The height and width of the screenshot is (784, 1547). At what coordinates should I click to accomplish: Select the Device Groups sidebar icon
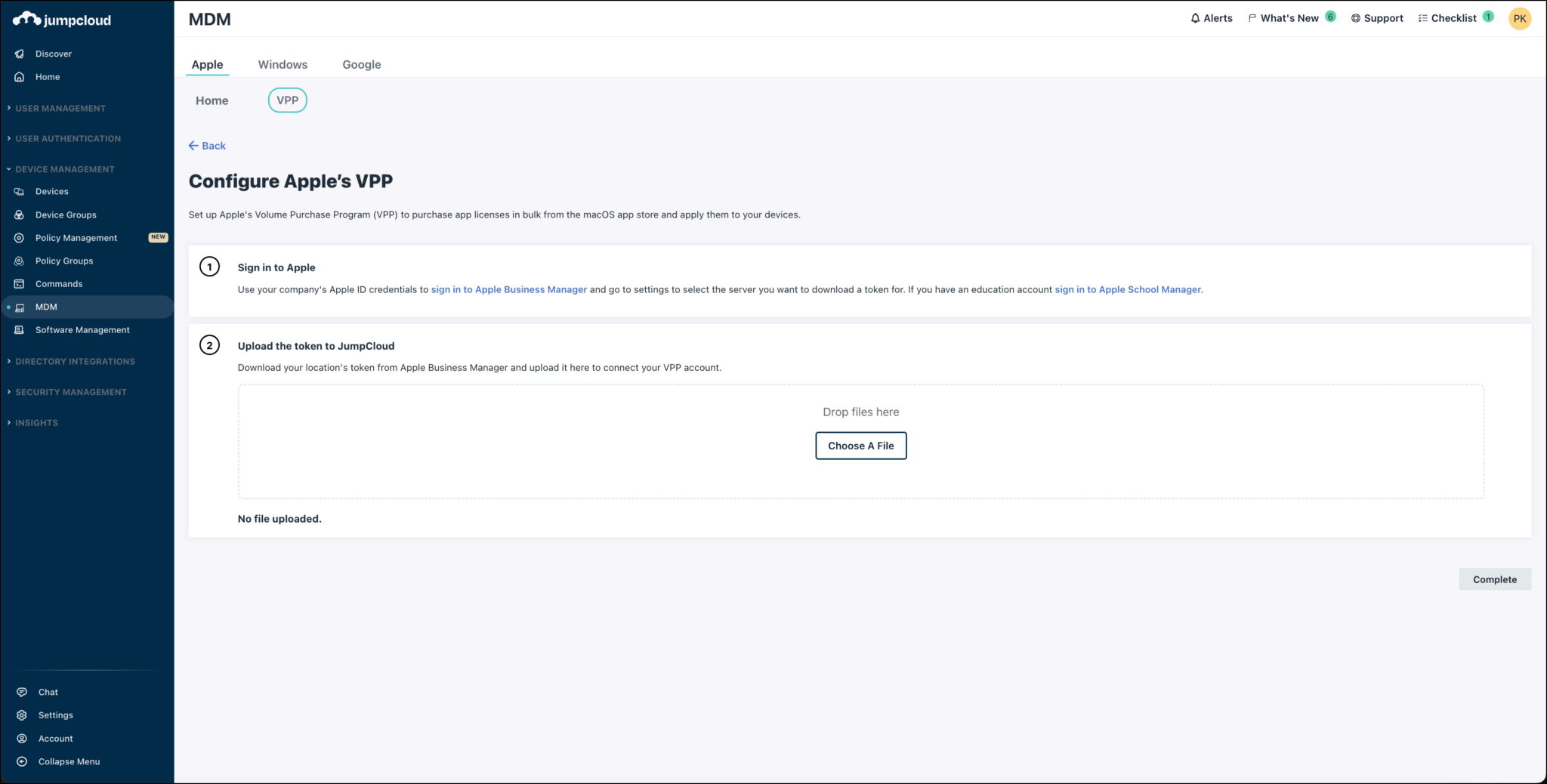tap(19, 215)
